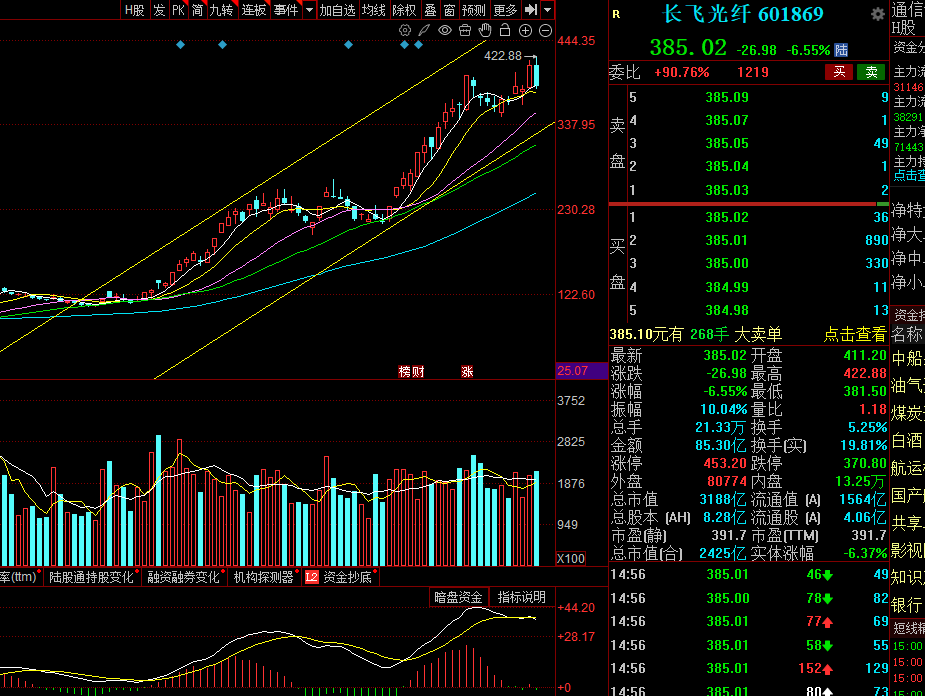Viewport: 925px width, 696px height.
Task: Click the green 卖 sell button
Action: (x=871, y=72)
